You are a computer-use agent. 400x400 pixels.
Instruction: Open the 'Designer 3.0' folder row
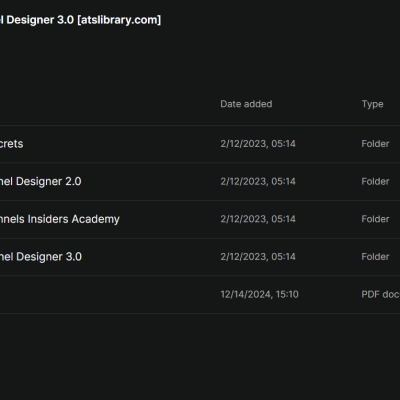tap(200, 257)
